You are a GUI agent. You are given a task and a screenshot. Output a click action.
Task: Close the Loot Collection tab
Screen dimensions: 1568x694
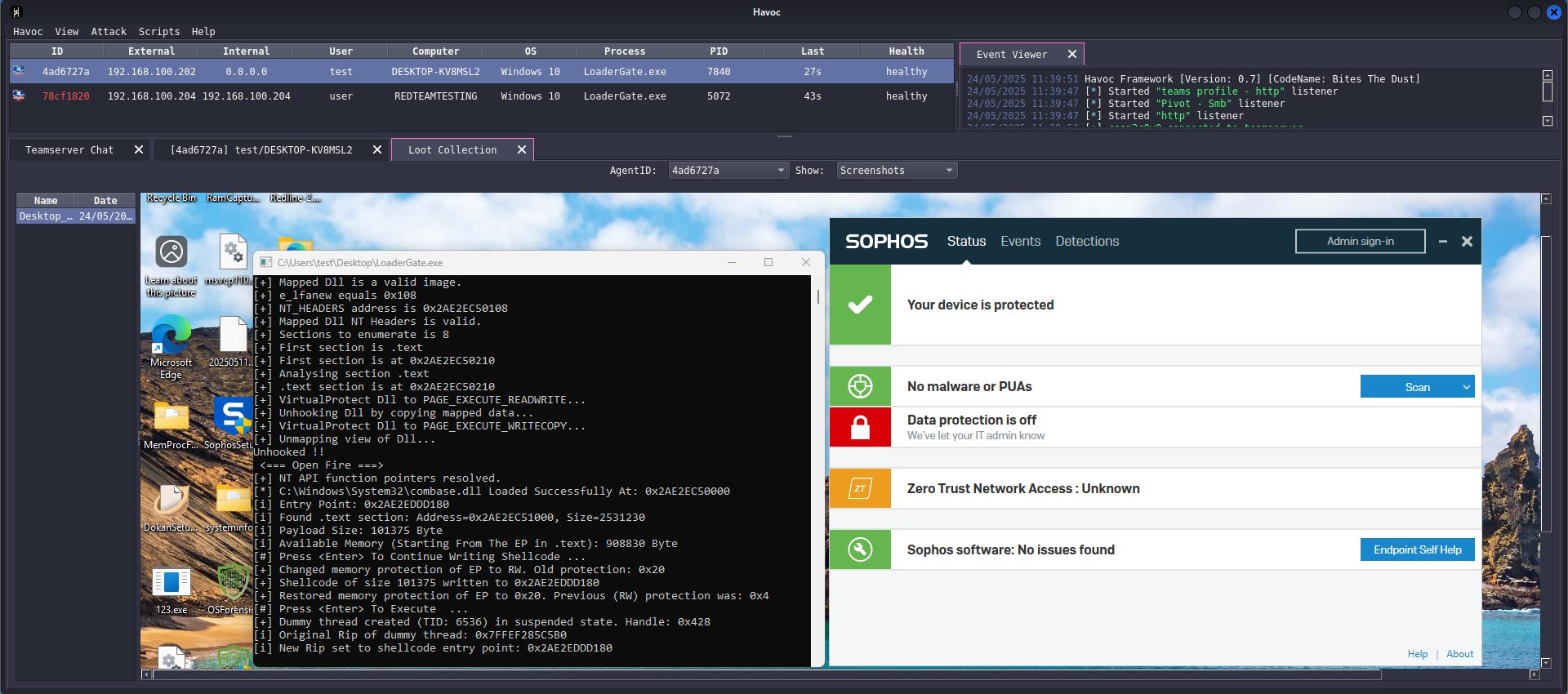[x=522, y=150]
